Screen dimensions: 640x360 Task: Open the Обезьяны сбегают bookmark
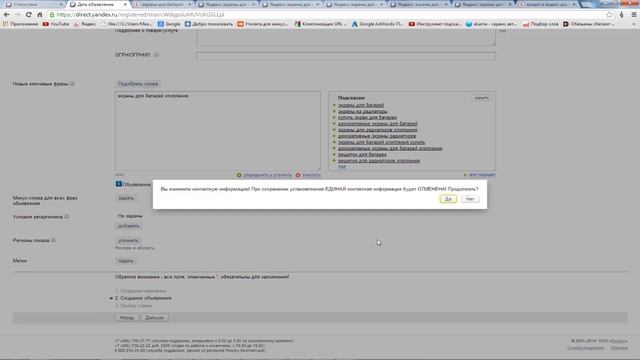tap(589, 24)
